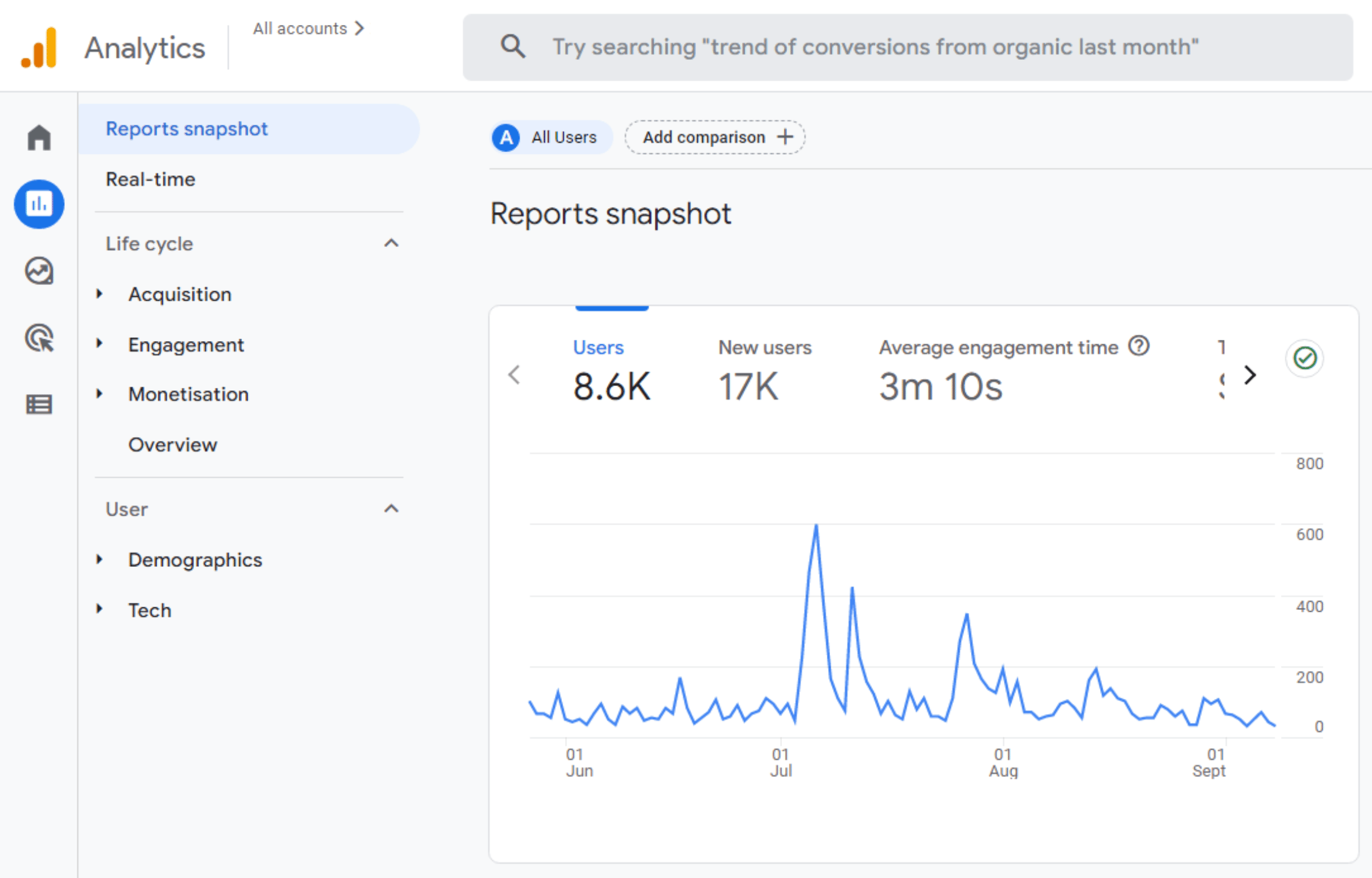Click the 01 Aug axis label
This screenshot has width=1372, height=878.
point(1003,763)
